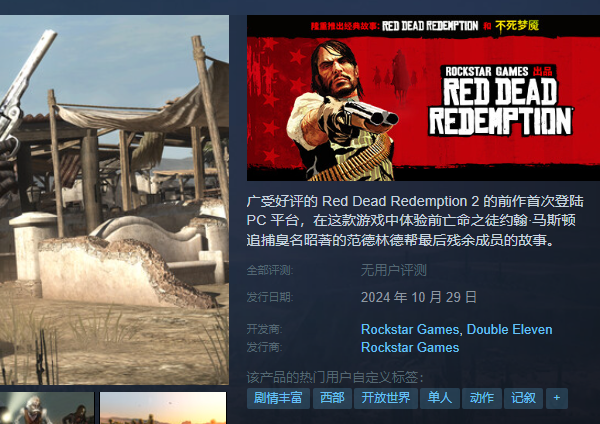600x424 pixels.
Task: Select the 剧情丰富 tag
Action: (278, 398)
